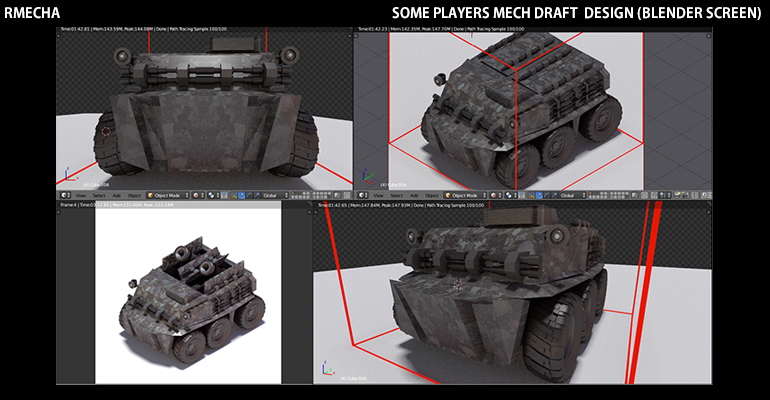Click render preview icon at right end of header

click(x=705, y=195)
